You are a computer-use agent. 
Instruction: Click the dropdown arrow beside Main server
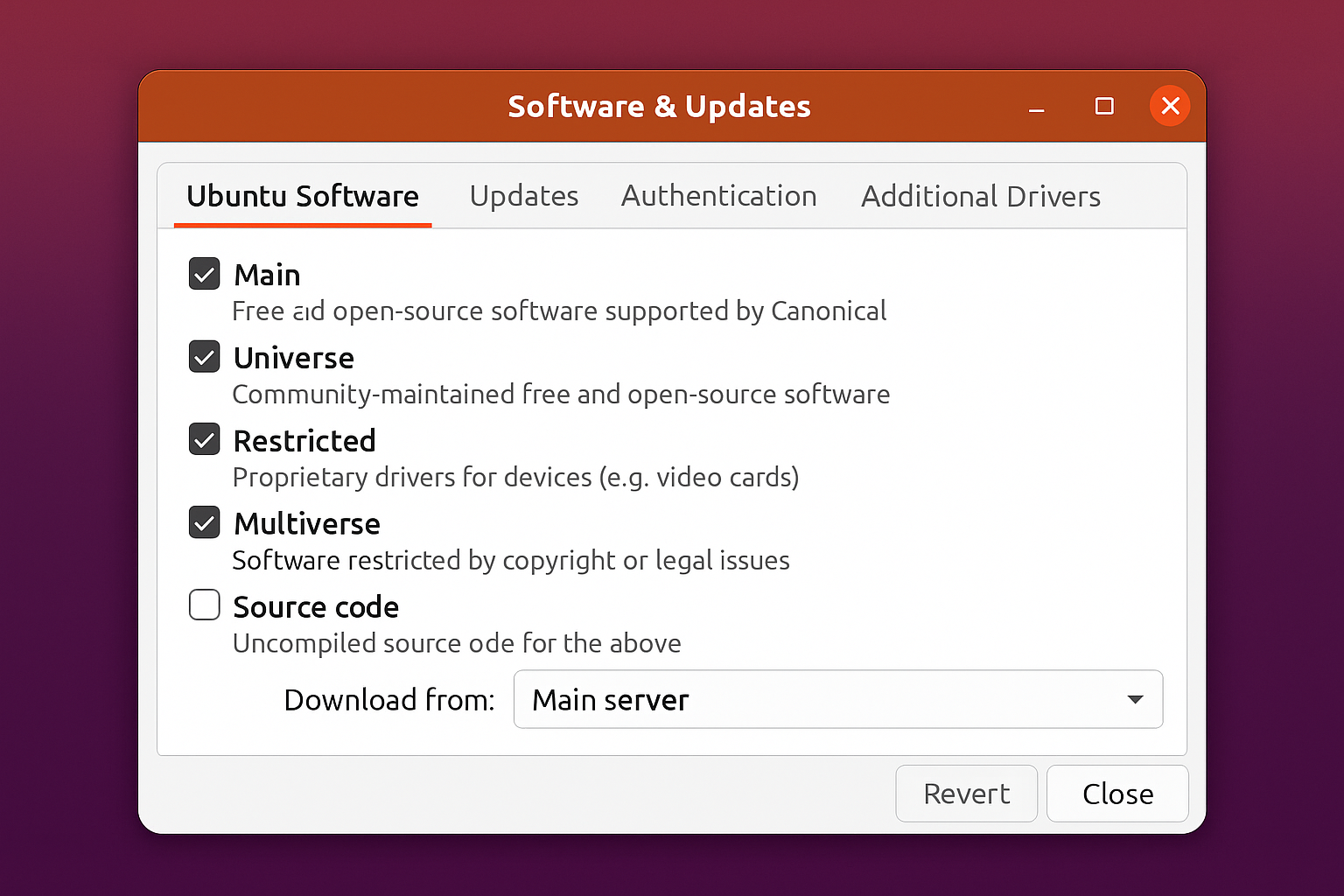point(1135,699)
